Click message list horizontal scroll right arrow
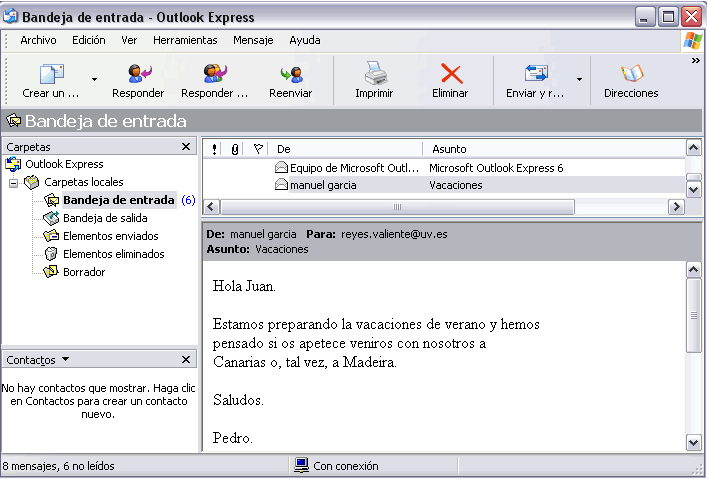The width and height of the screenshot is (708, 479). (x=676, y=207)
